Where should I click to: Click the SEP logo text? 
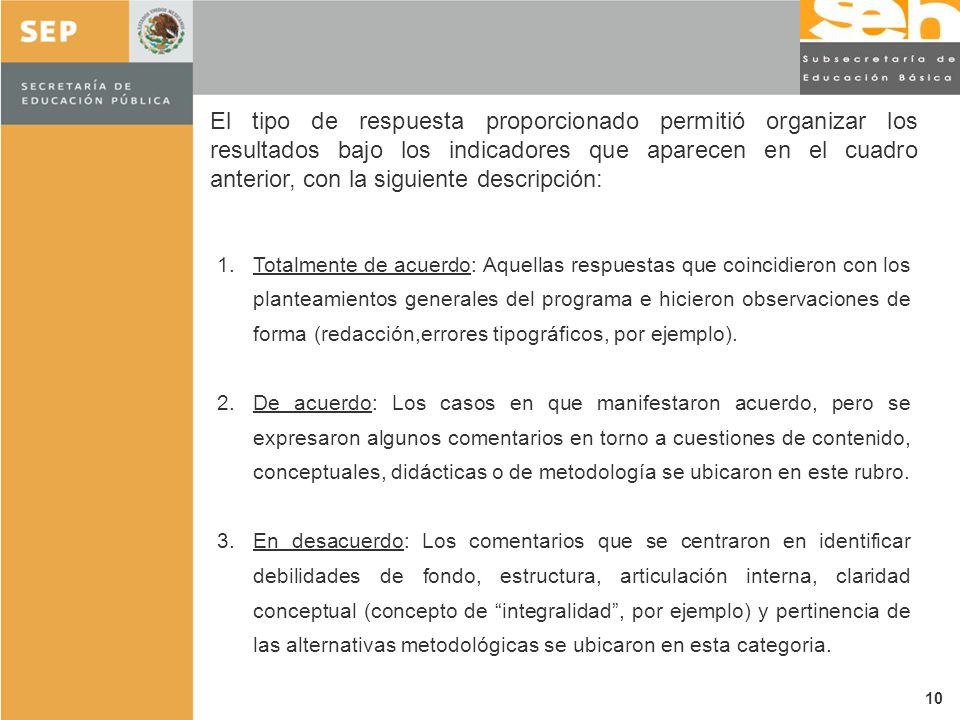[x=49, y=31]
